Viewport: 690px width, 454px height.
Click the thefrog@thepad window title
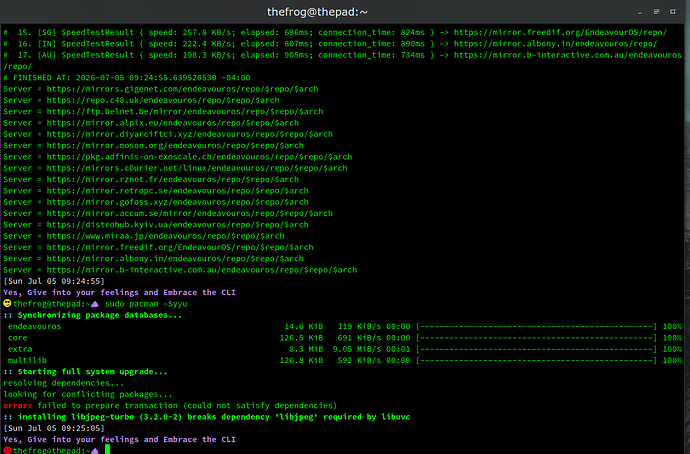(317, 12)
